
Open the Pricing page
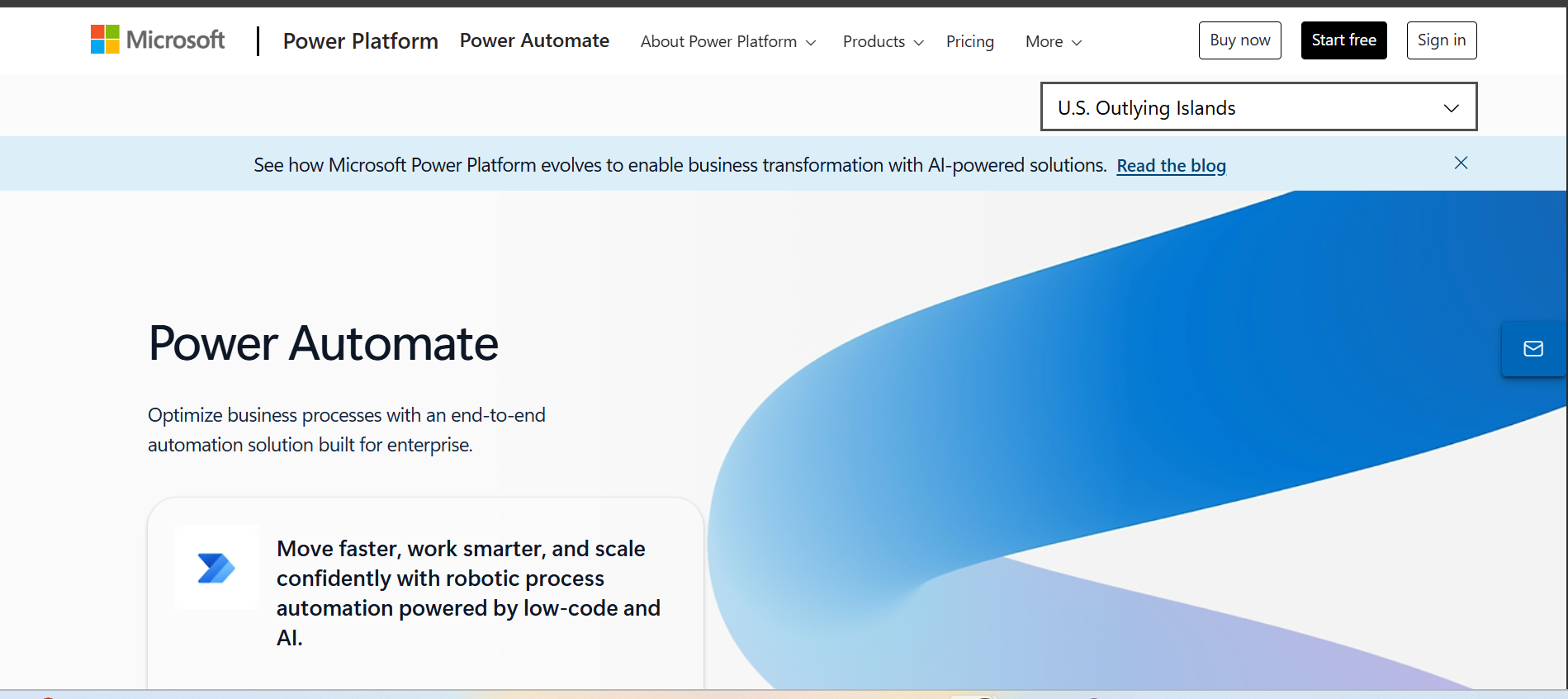970,41
